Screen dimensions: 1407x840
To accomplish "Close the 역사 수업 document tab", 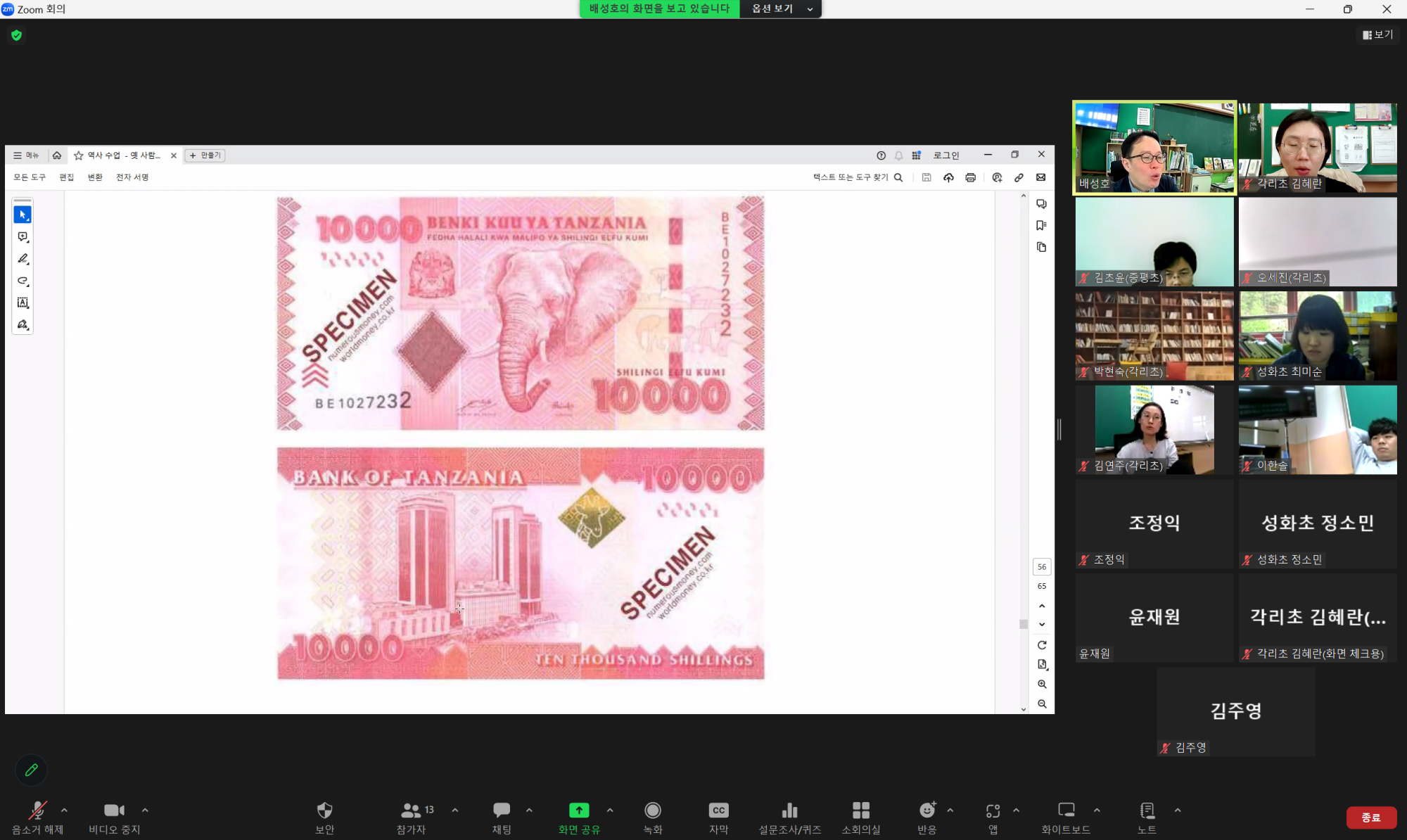I will click(174, 155).
